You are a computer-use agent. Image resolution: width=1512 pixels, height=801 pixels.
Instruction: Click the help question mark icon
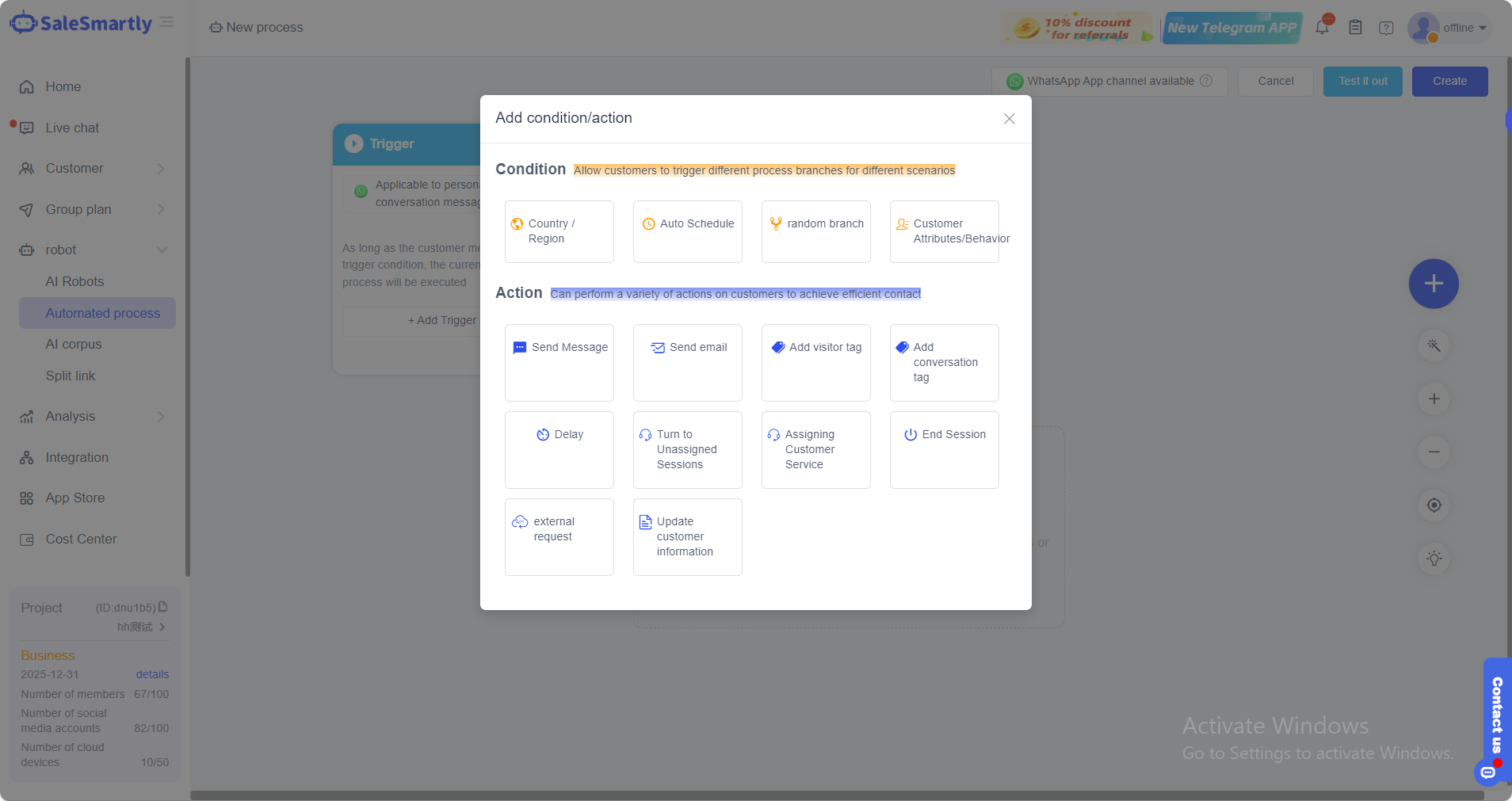coord(1386,28)
